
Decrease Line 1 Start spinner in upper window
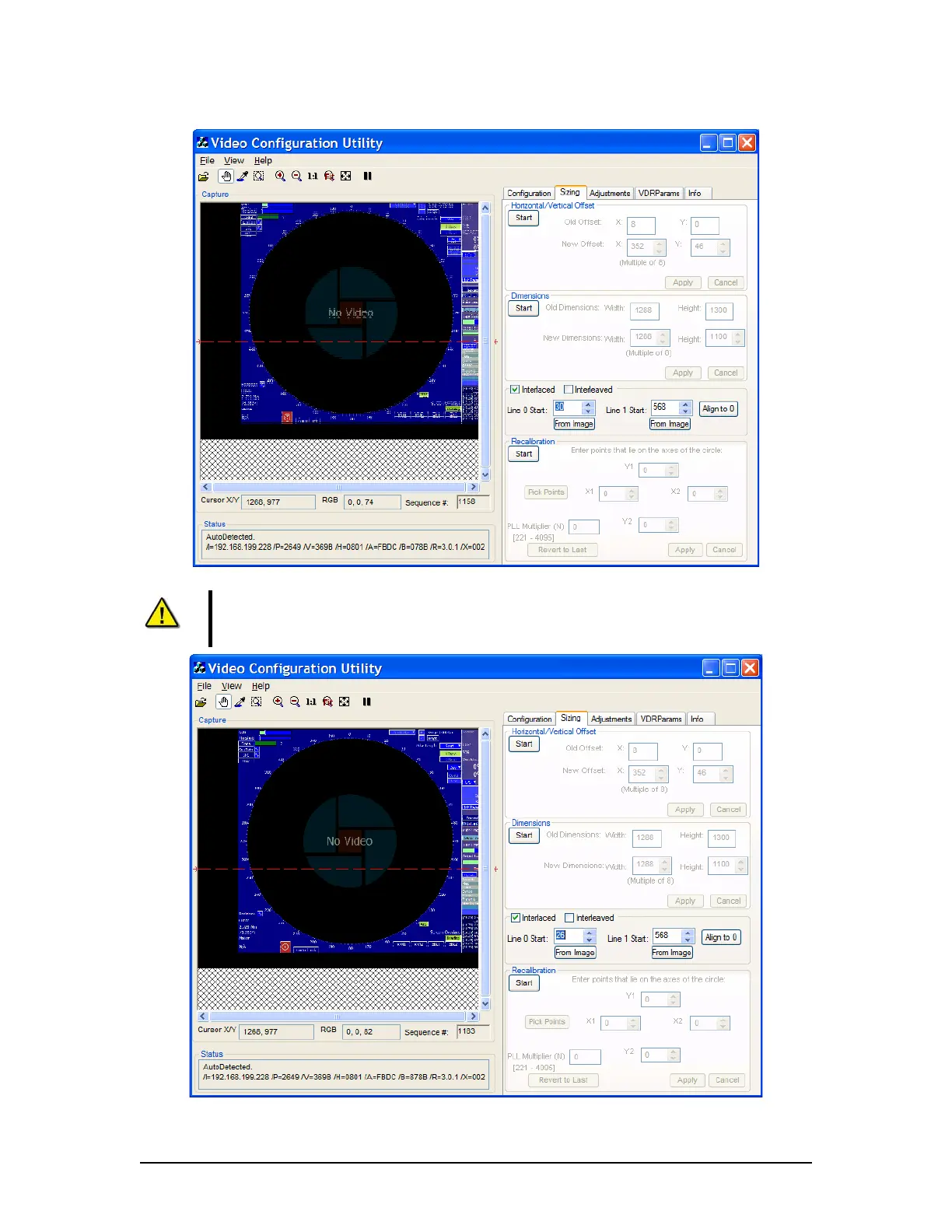point(685,411)
